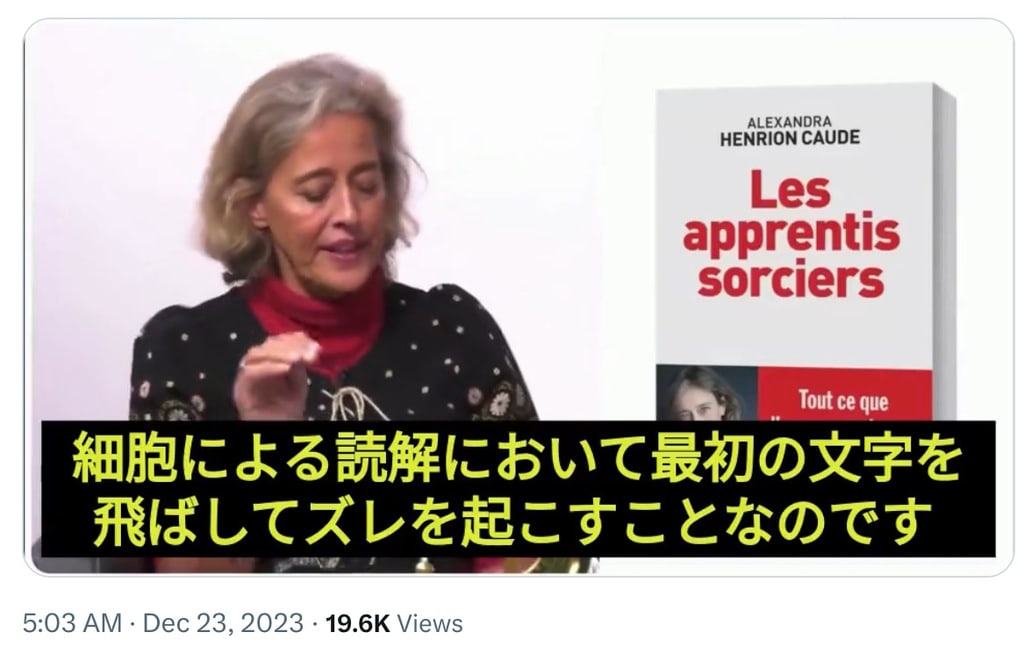Click the woman's raised hand

[274, 376]
